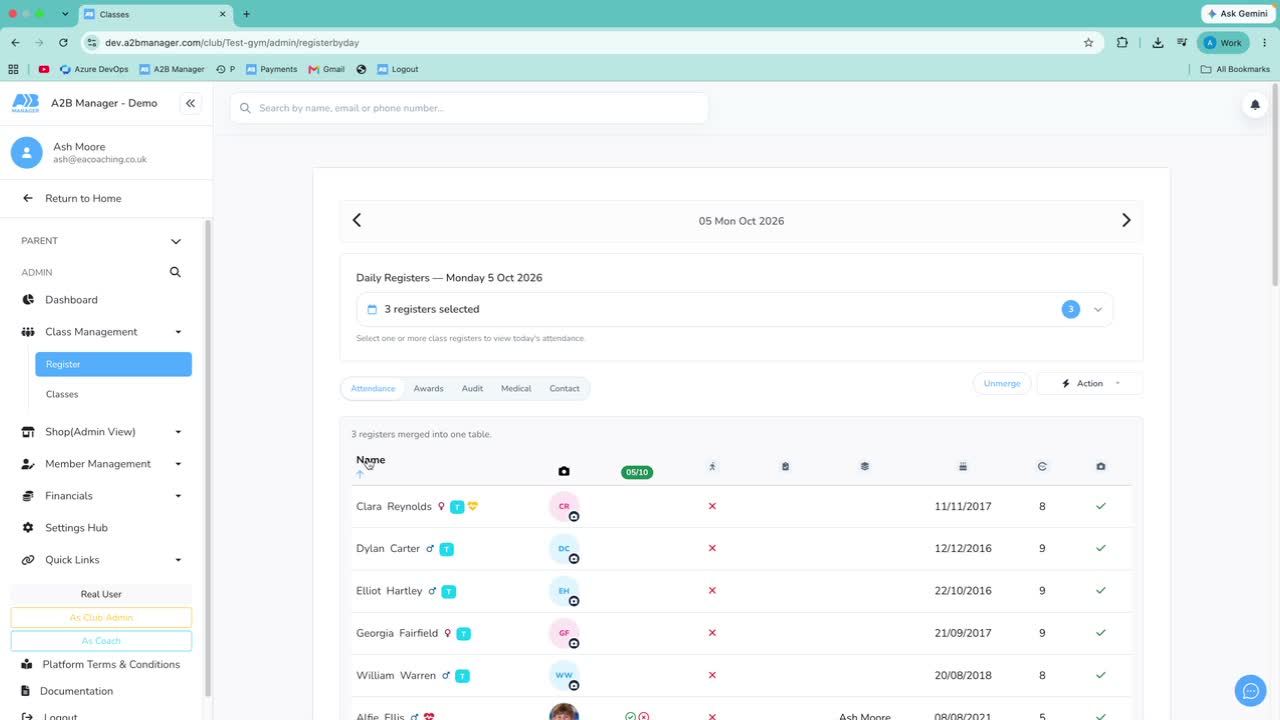Click Clara Reynolds' yellow heart medical icon

click(473, 506)
